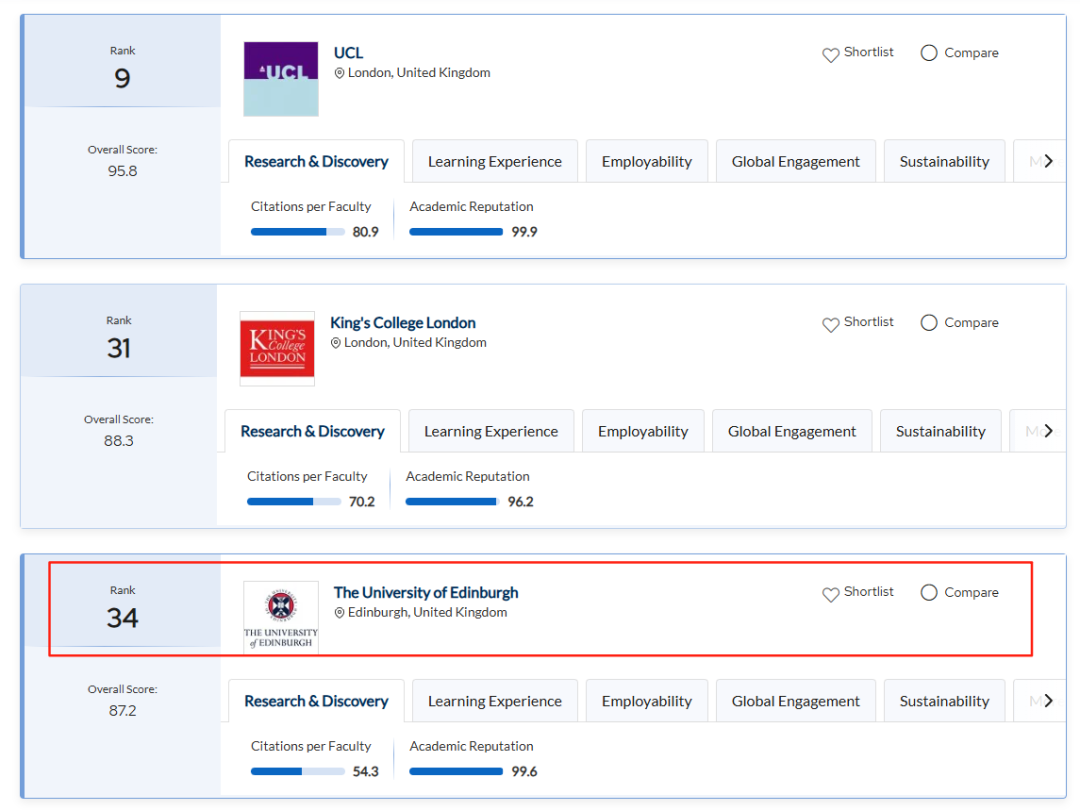Expand more tabs arrow in Edinburgh card

pyautogui.click(x=1048, y=701)
